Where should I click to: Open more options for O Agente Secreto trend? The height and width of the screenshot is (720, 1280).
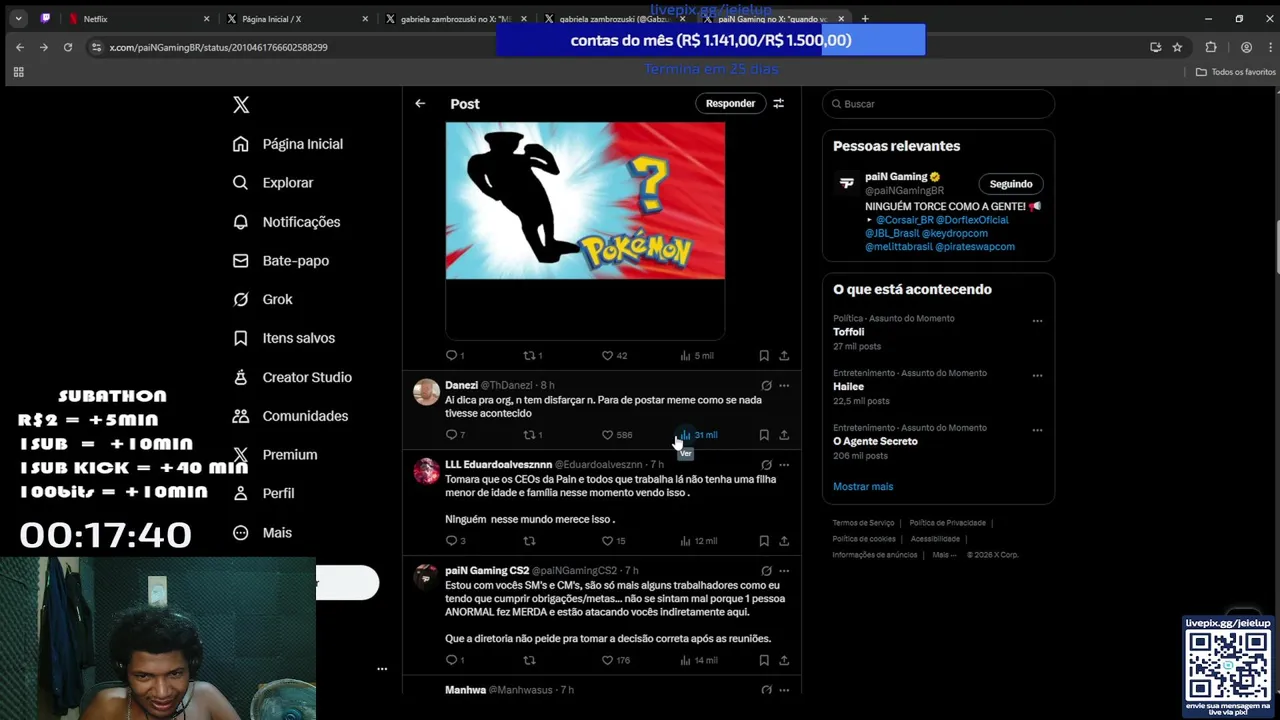pyautogui.click(x=1037, y=431)
